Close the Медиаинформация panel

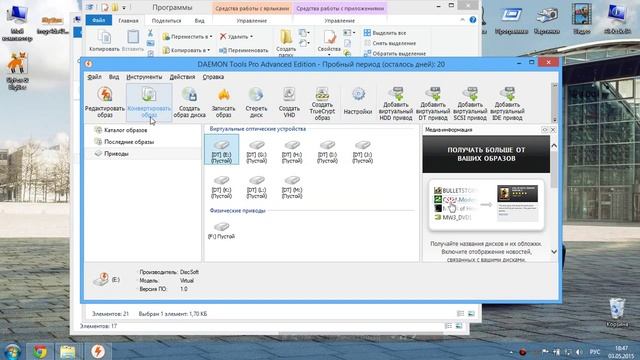tap(553, 130)
